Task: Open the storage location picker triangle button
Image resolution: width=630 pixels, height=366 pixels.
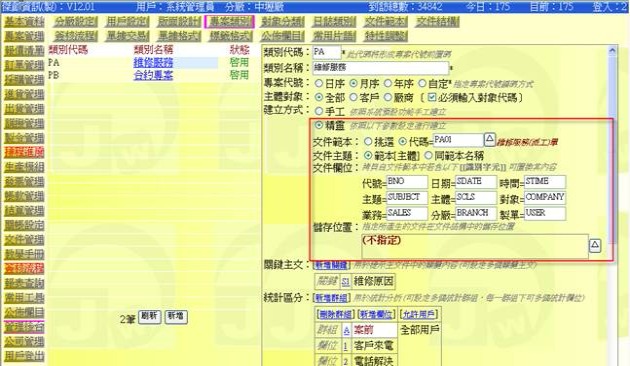Action: 595,245
